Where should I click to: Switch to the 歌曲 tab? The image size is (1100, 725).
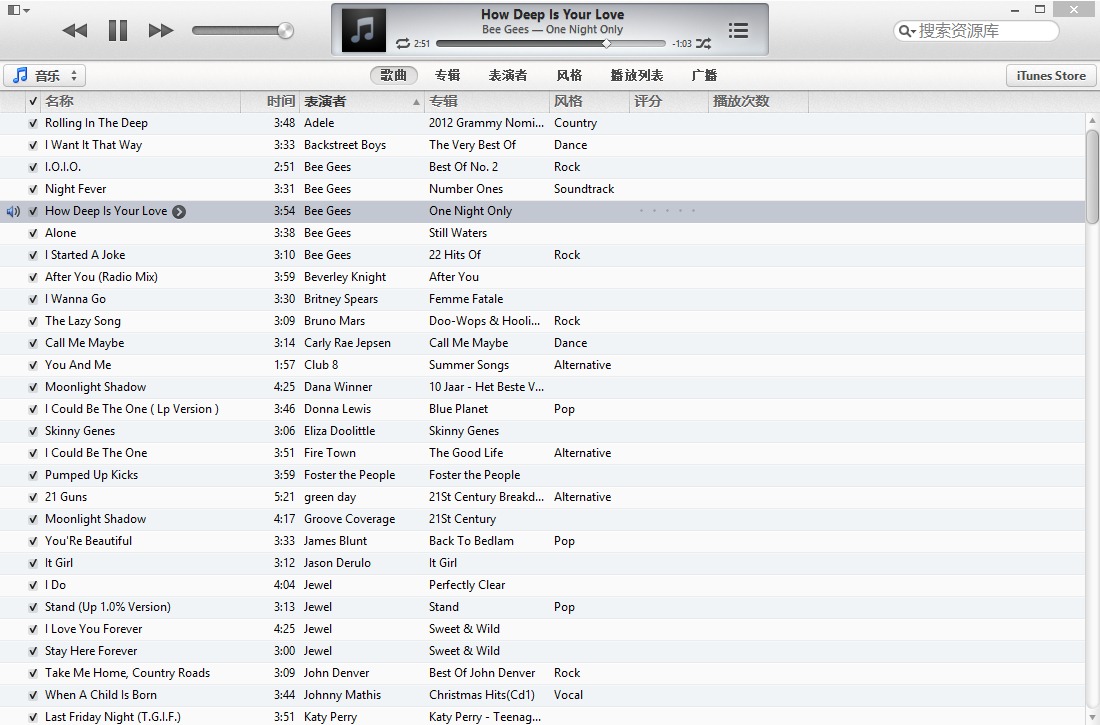(x=394, y=75)
